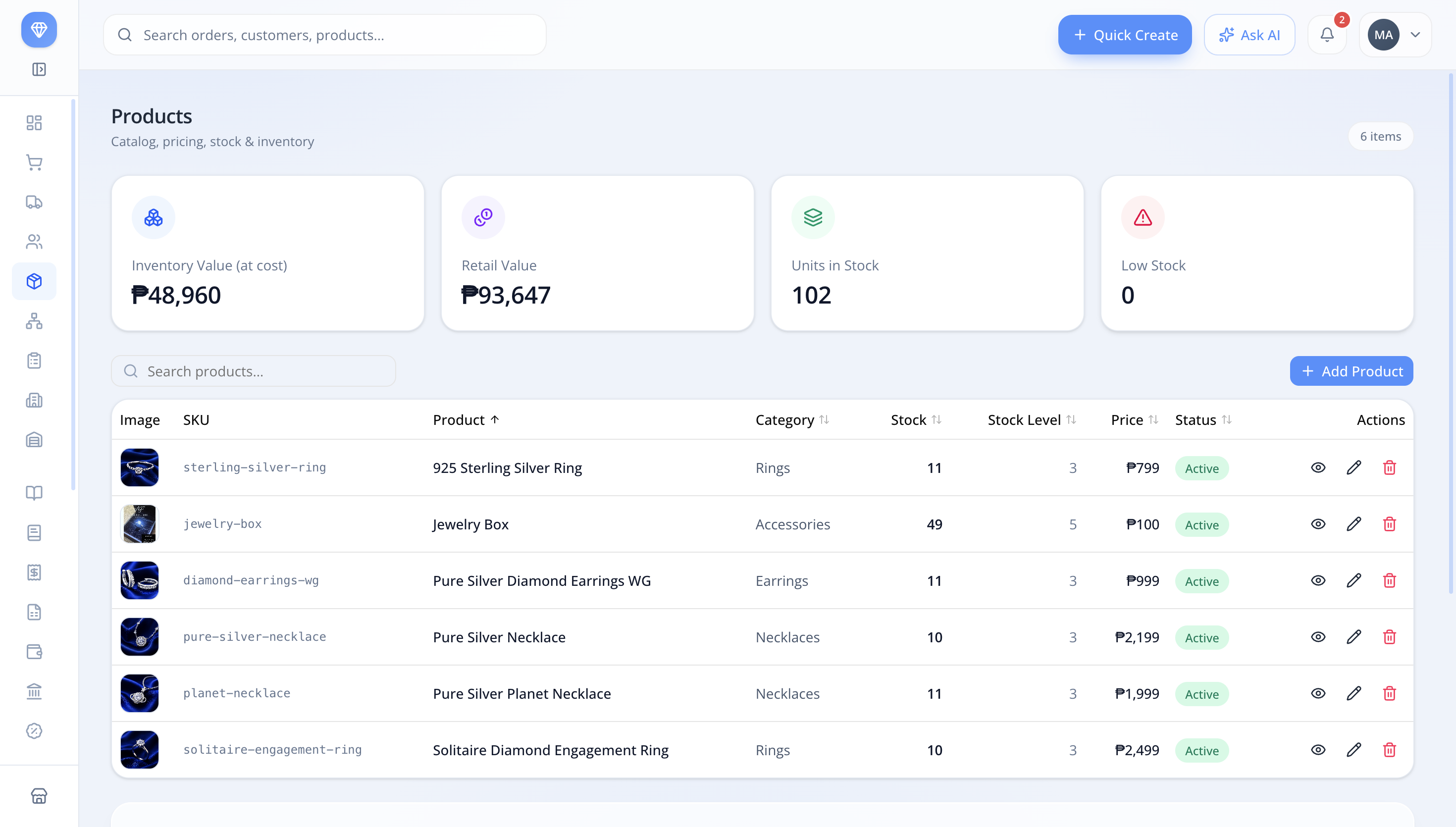Click the diamond-earrings-wg SKU text
Viewport: 1456px width, 827px height.
251,580
